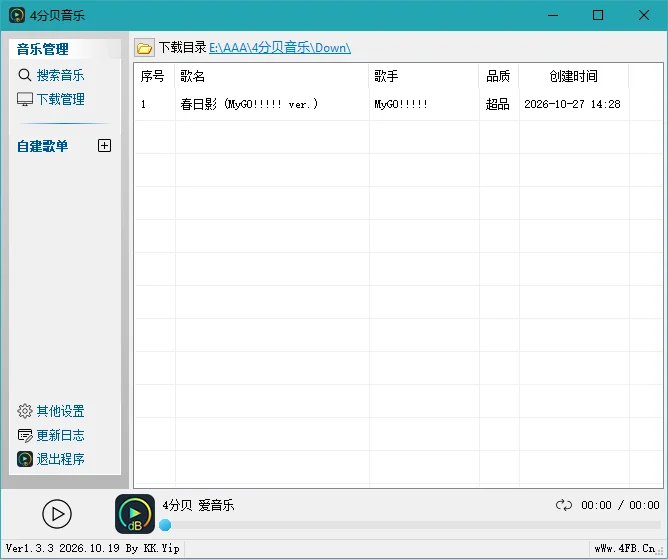Screen dimensions: 668x559
Task: Maximize the 4分贝音乐 window
Action: click(598, 15)
